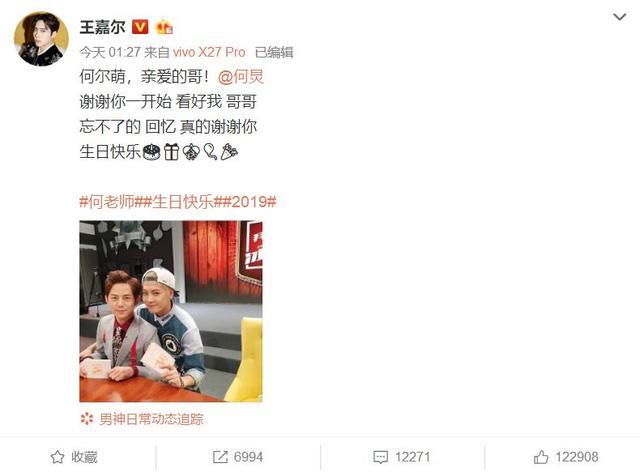Open the @何炅 mention link
This screenshot has height=472, width=640.
coord(241,76)
